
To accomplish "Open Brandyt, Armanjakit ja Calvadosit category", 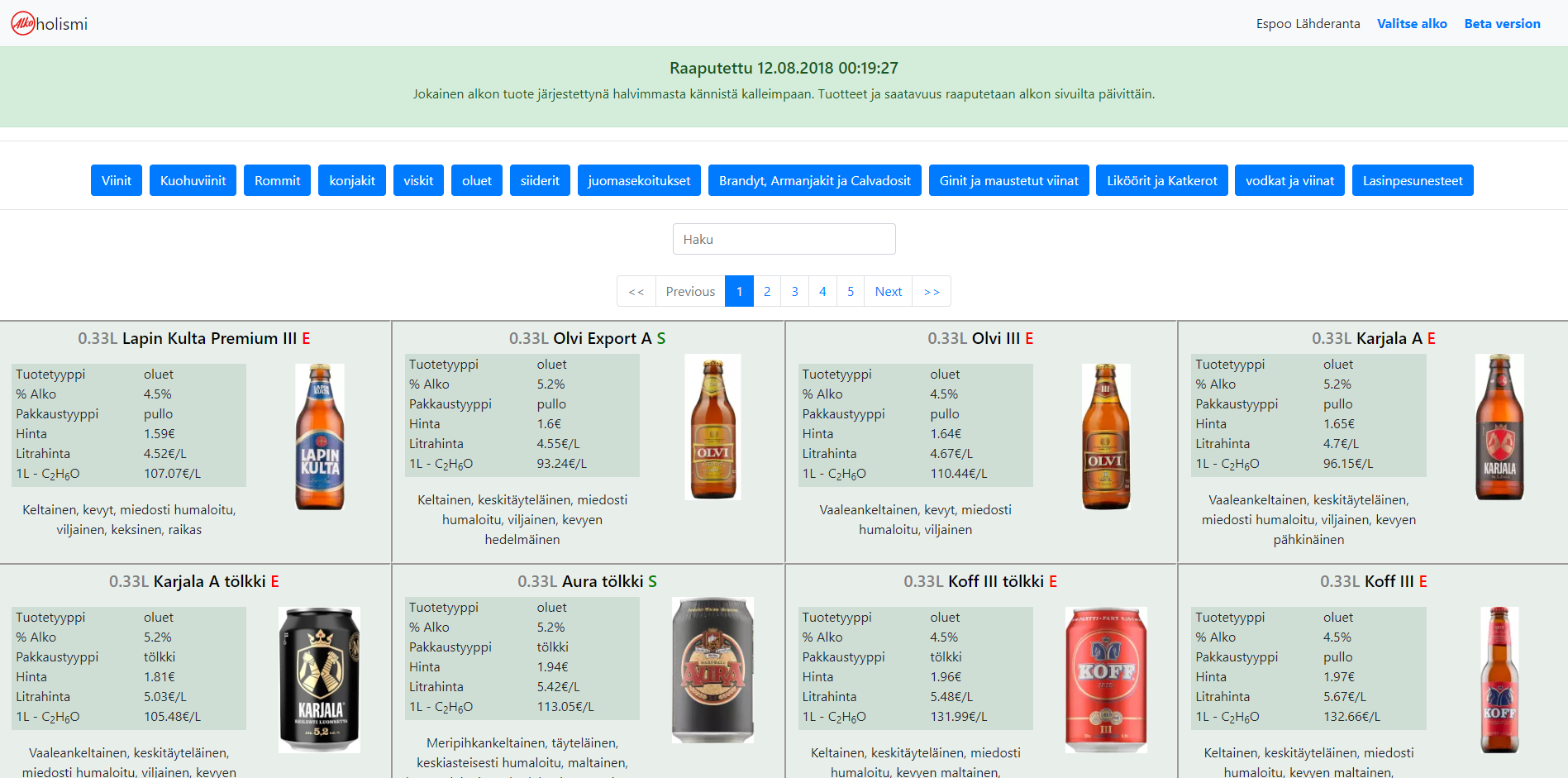I will (x=815, y=180).
